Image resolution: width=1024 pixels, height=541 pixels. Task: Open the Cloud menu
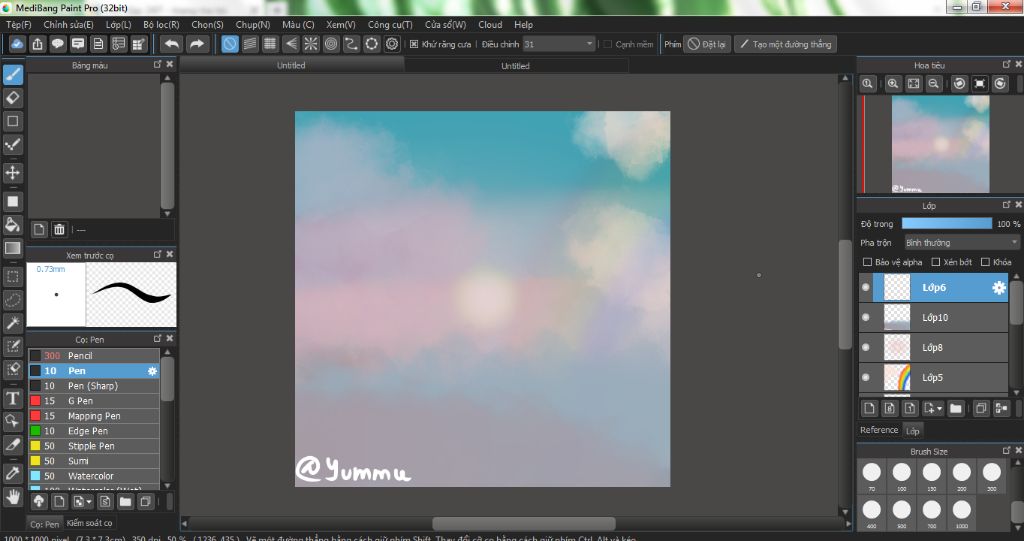point(490,24)
